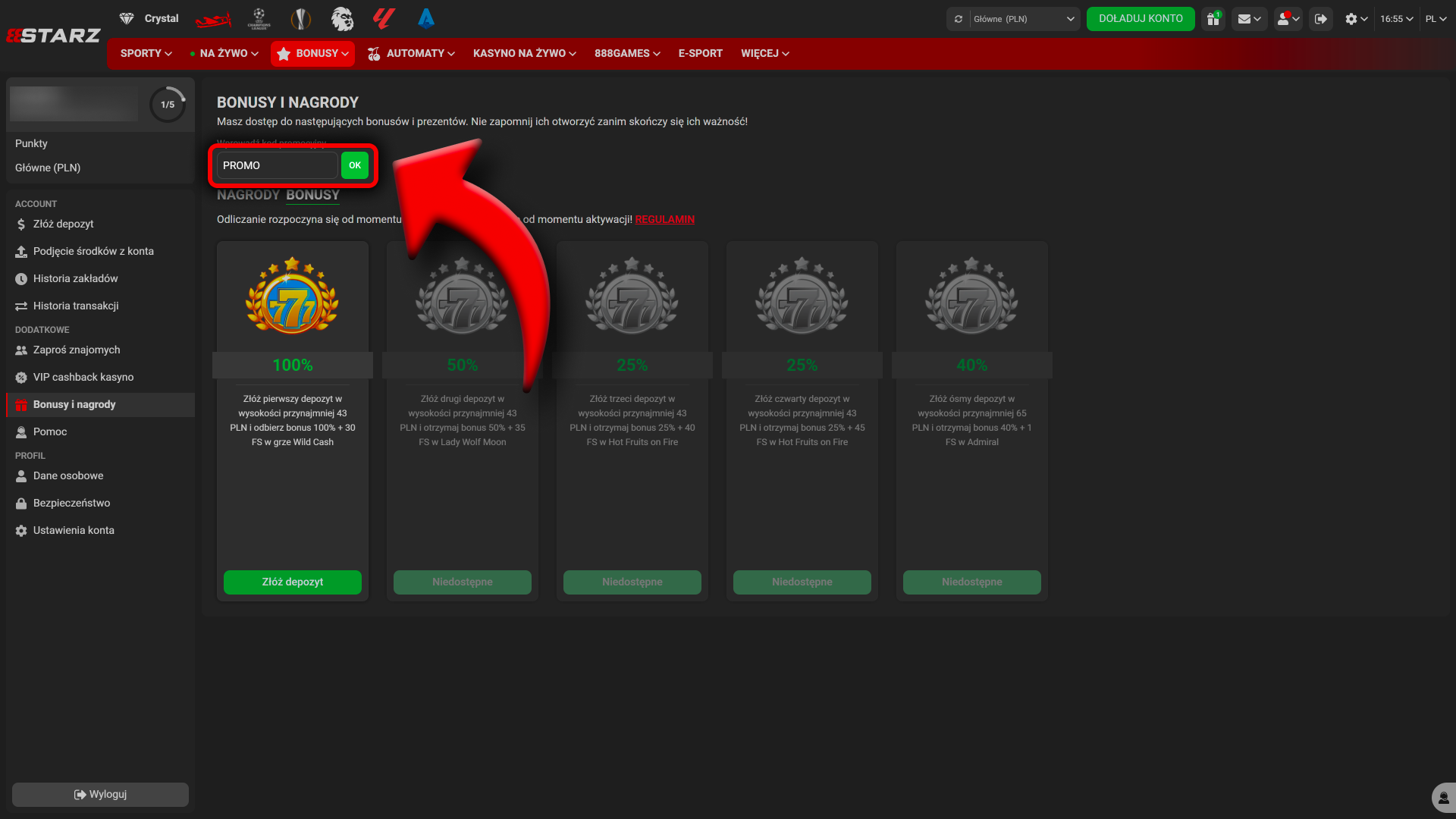Image resolution: width=1456 pixels, height=819 pixels.
Task: Click the blurred username area
Action: (x=74, y=105)
